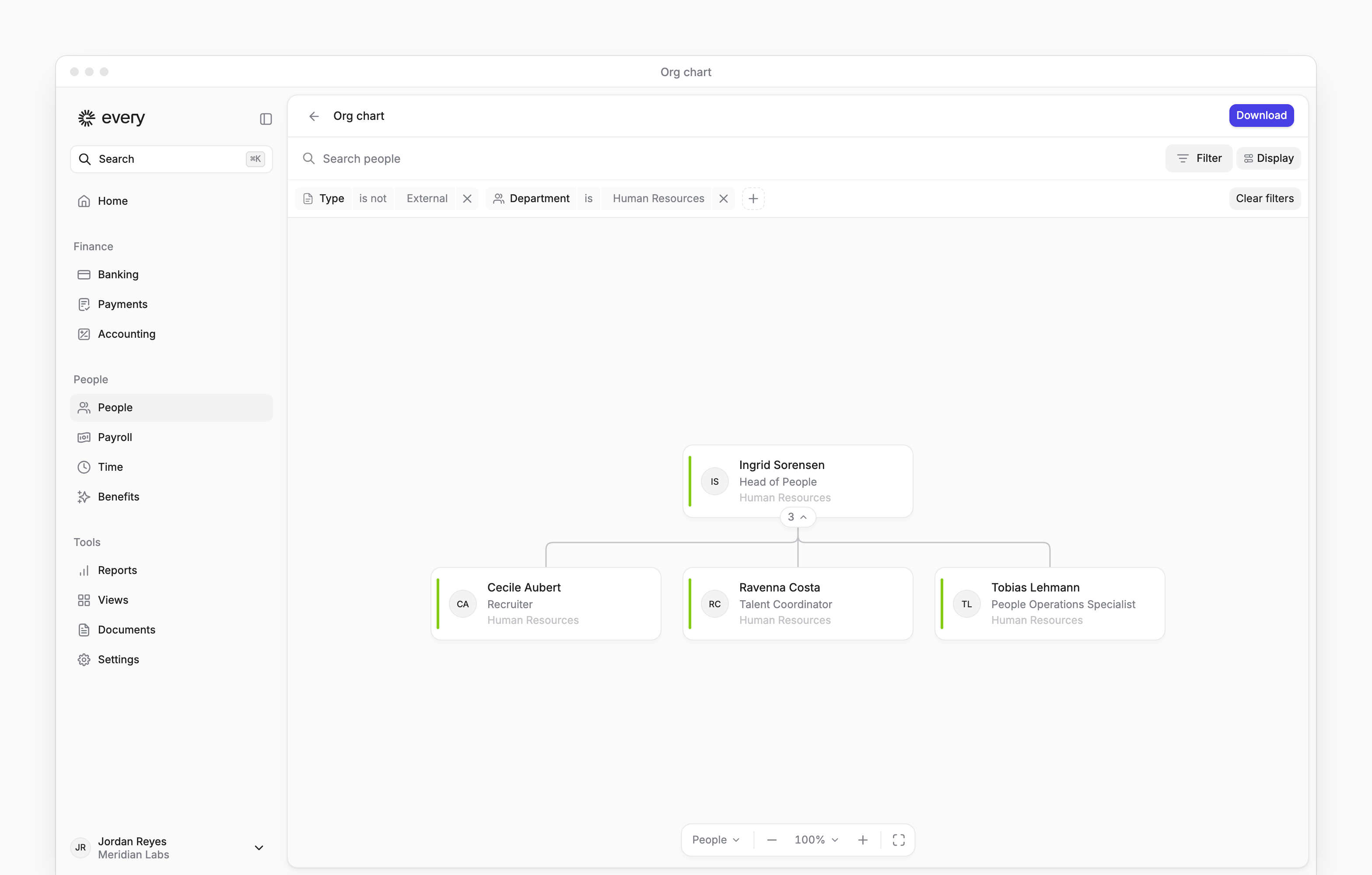
Task: Open Documents tool
Action: tap(171, 630)
